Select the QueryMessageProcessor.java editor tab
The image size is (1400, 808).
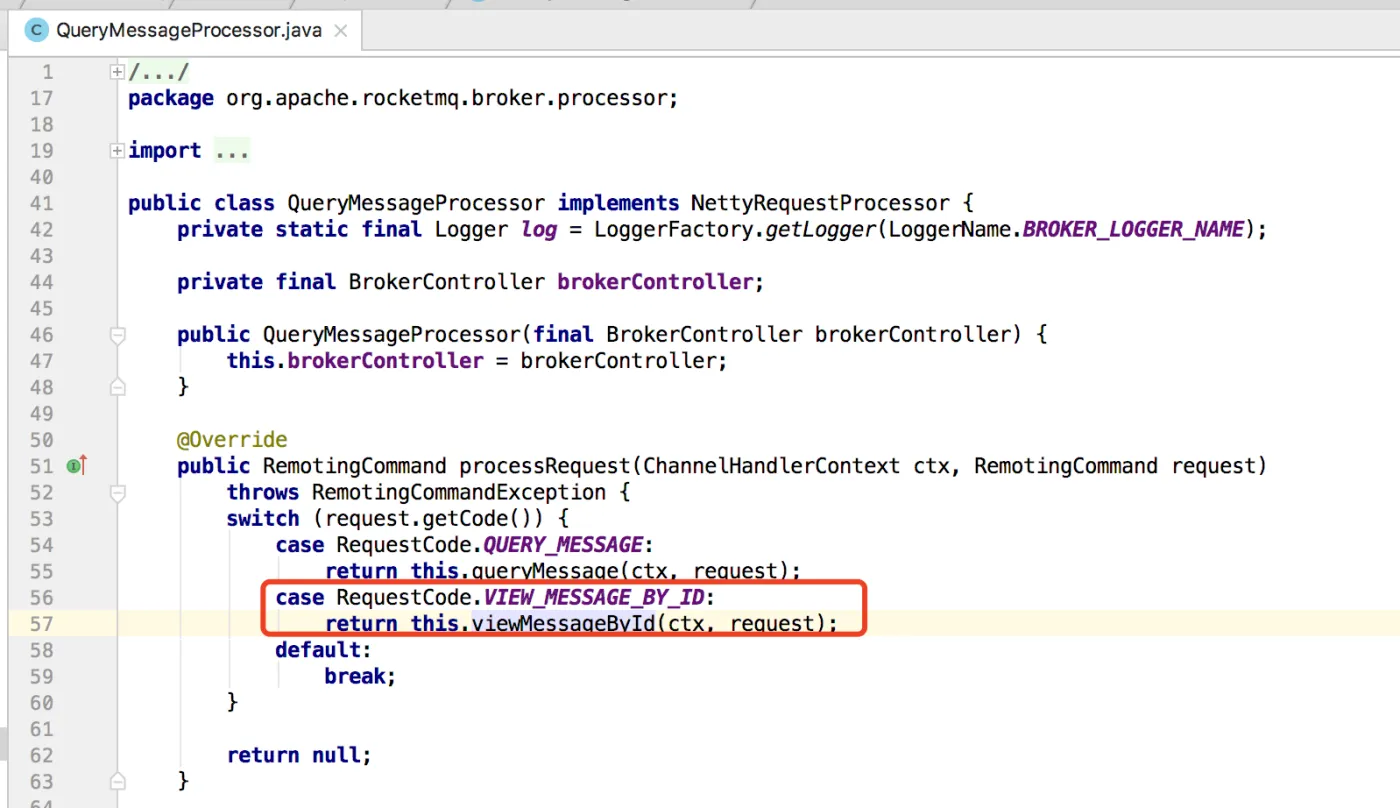(186, 30)
